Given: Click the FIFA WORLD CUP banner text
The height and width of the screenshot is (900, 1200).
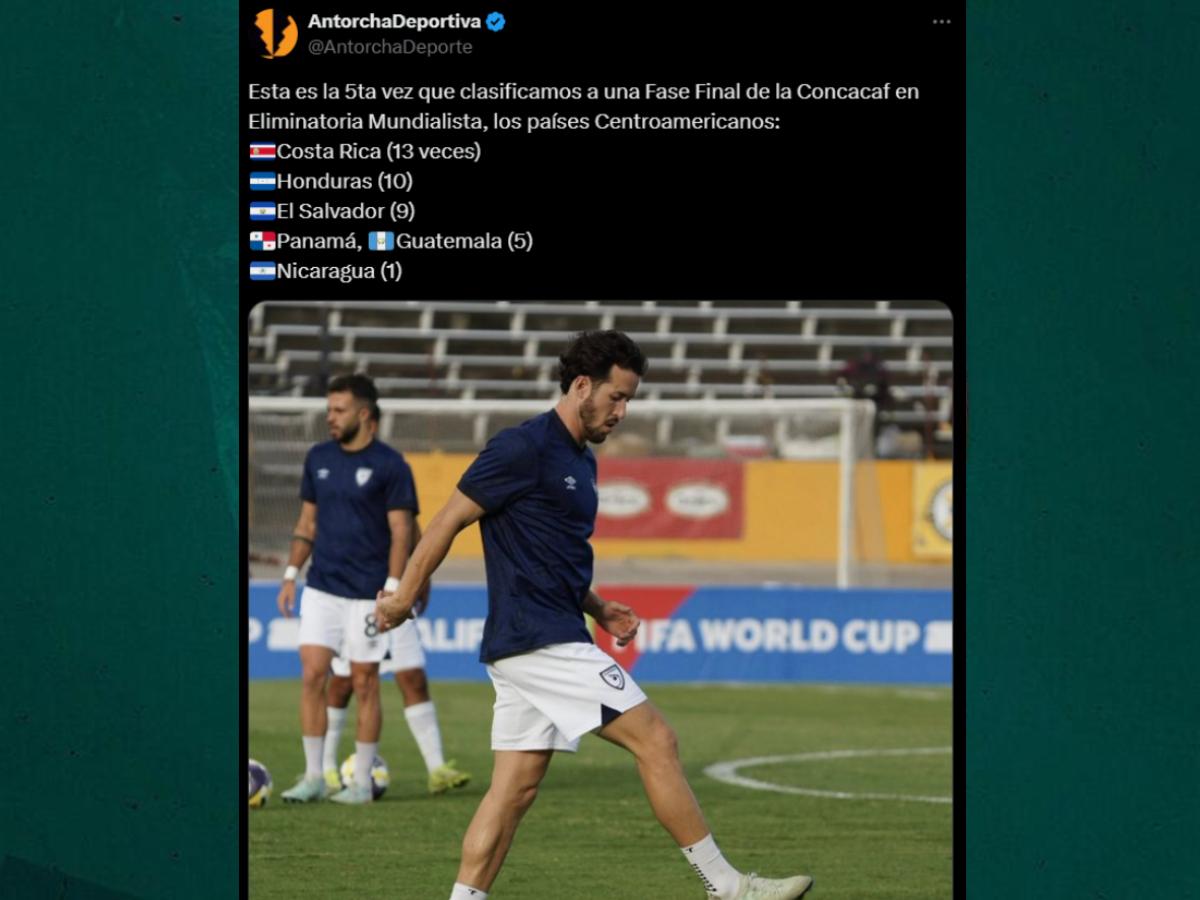Looking at the screenshot, I should pyautogui.click(x=783, y=636).
